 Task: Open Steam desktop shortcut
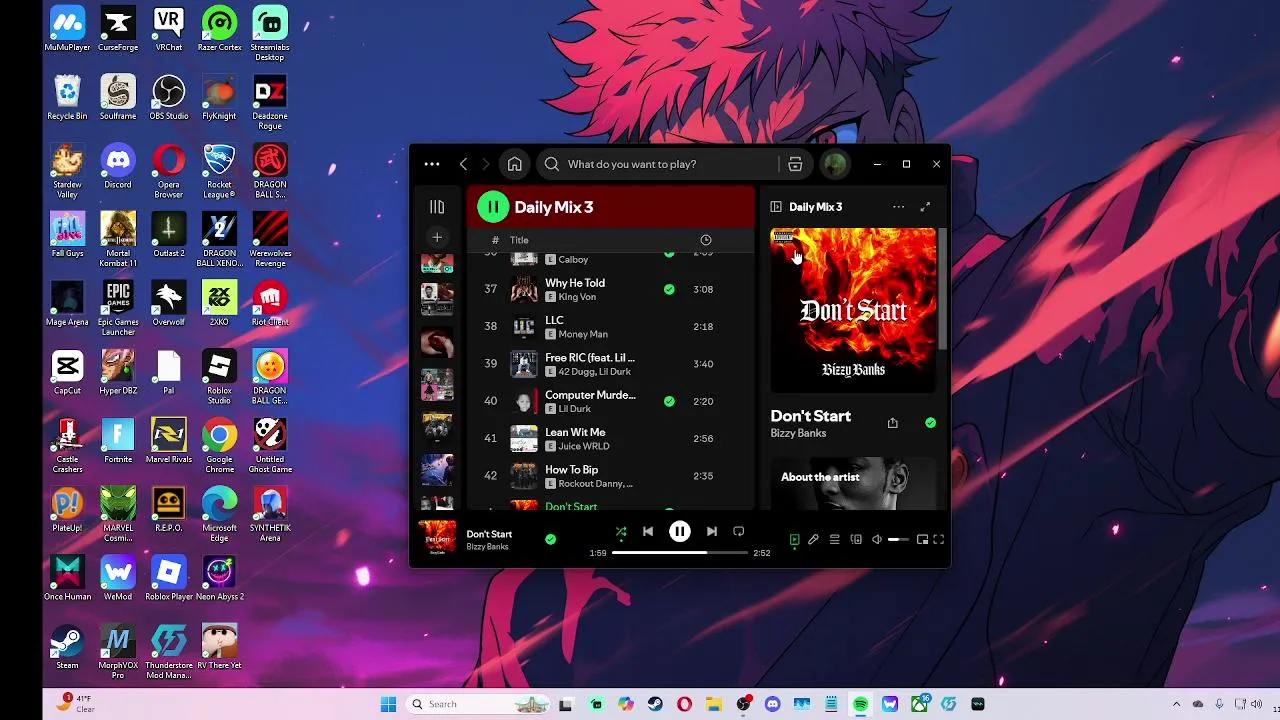67,646
